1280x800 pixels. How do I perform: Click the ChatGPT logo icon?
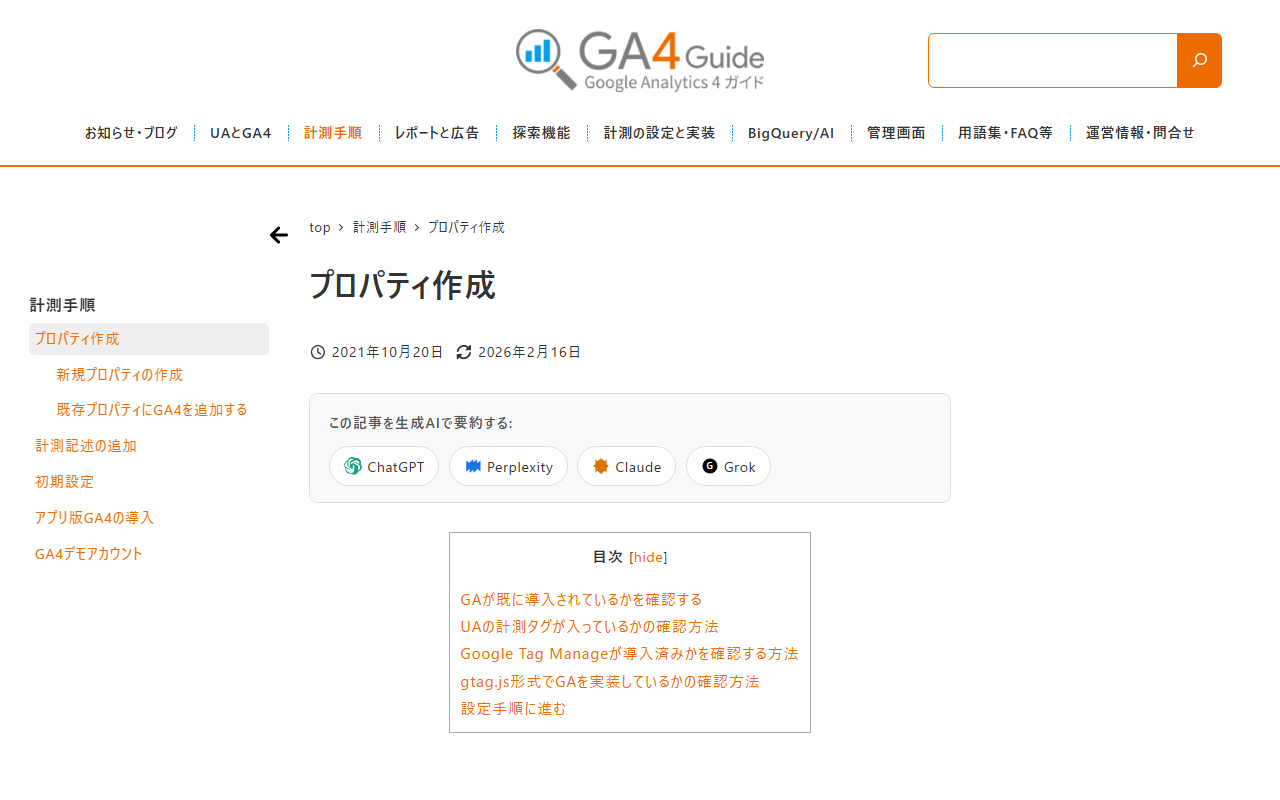[x=353, y=466]
